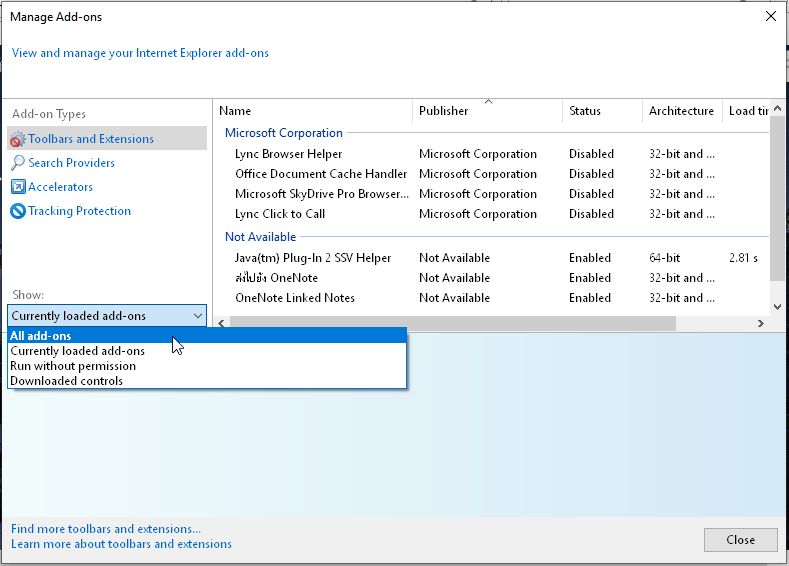
Task: Click the Tracking Protection blocked icon
Action: [x=18, y=211]
